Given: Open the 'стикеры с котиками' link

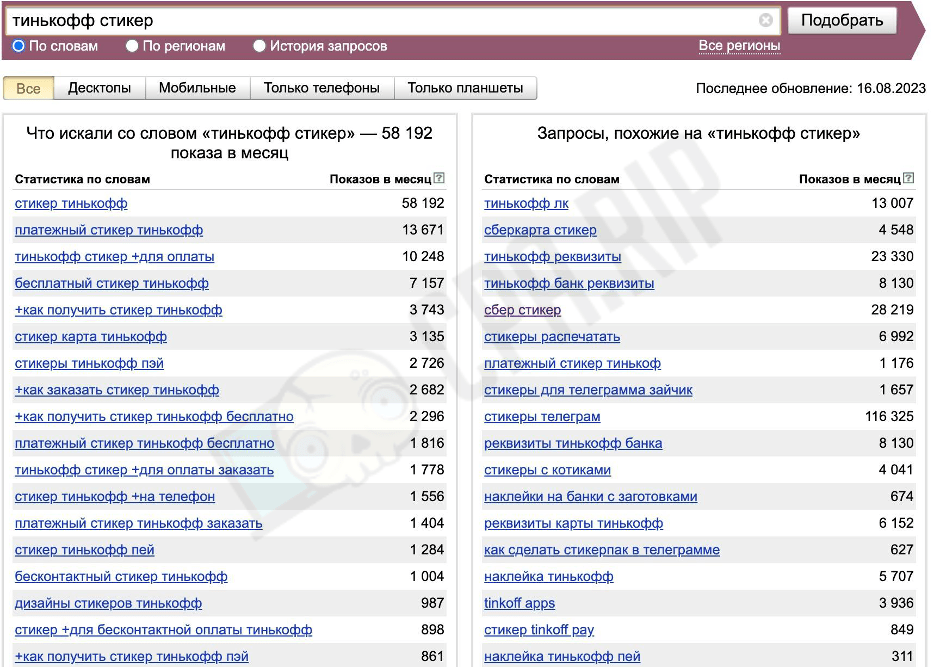Looking at the screenshot, I should (x=547, y=470).
